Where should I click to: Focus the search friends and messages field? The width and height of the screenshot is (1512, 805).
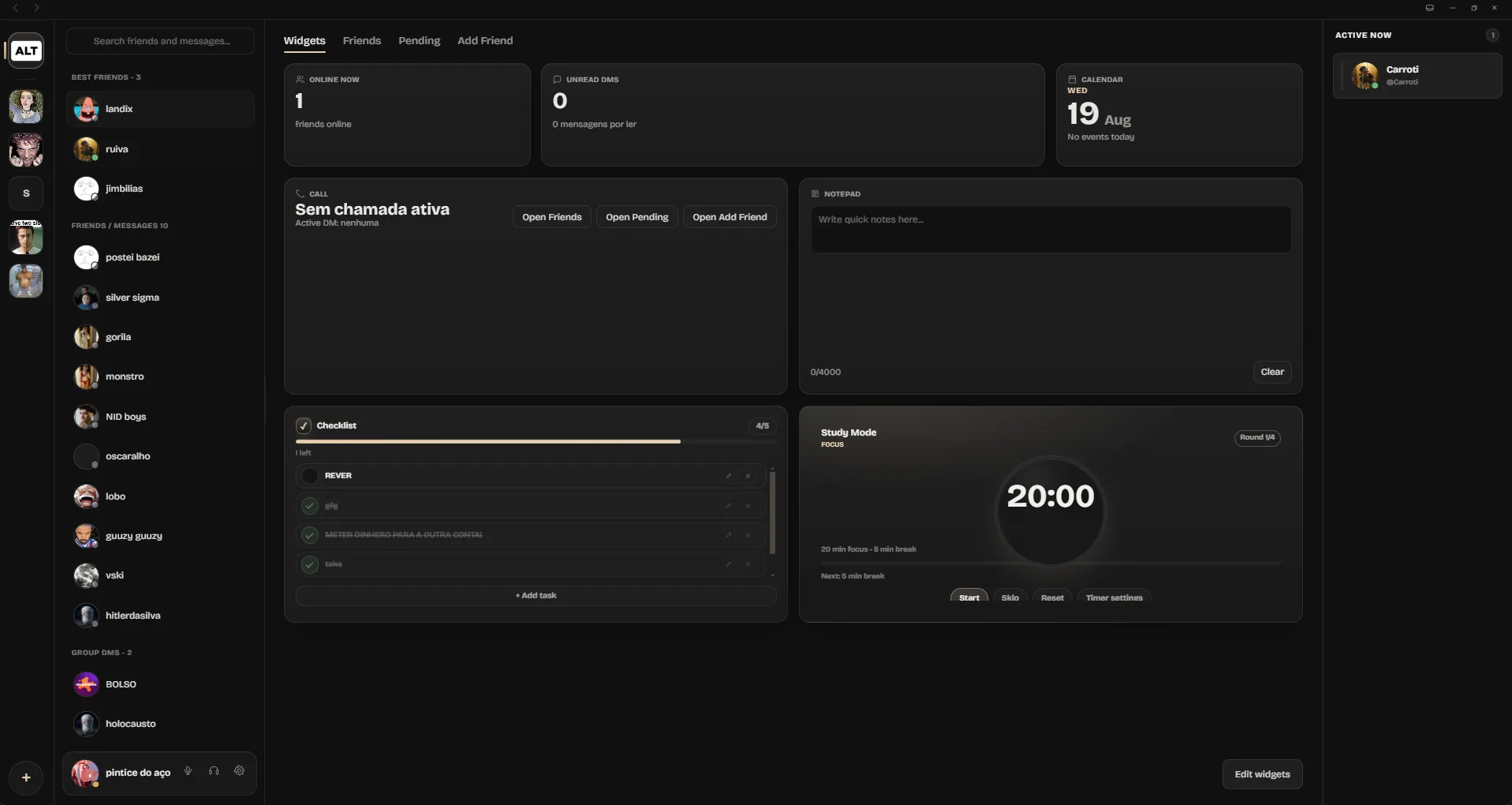coord(161,41)
